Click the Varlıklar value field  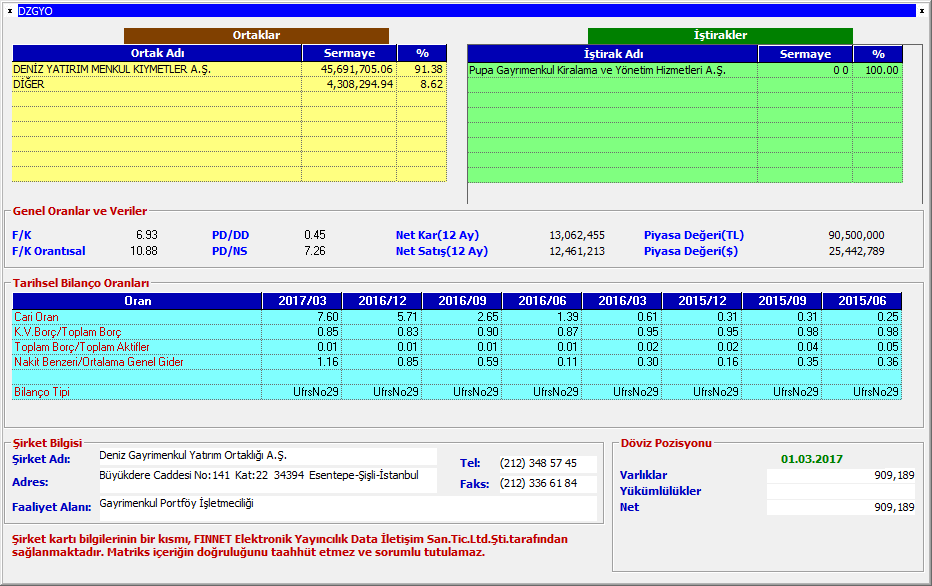coord(841,475)
